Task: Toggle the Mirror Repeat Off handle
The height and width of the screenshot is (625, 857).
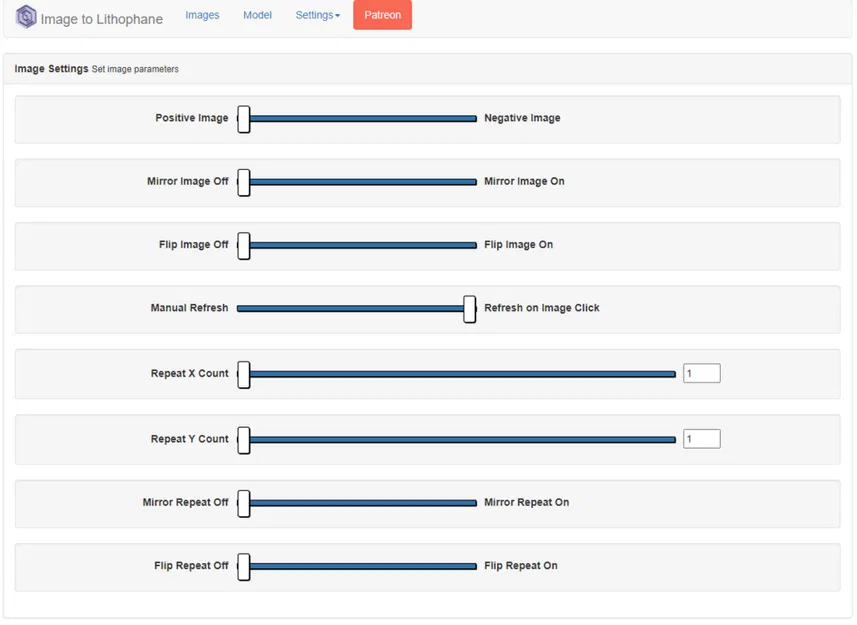Action: pos(244,503)
